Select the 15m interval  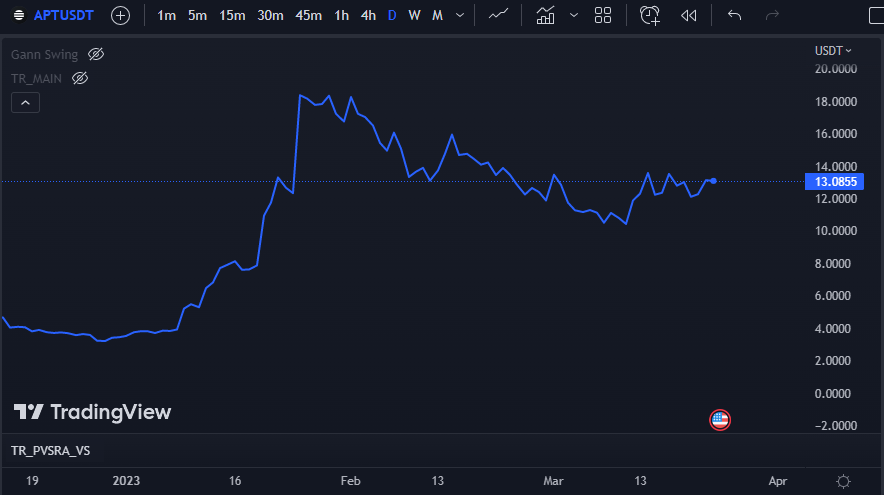point(232,15)
